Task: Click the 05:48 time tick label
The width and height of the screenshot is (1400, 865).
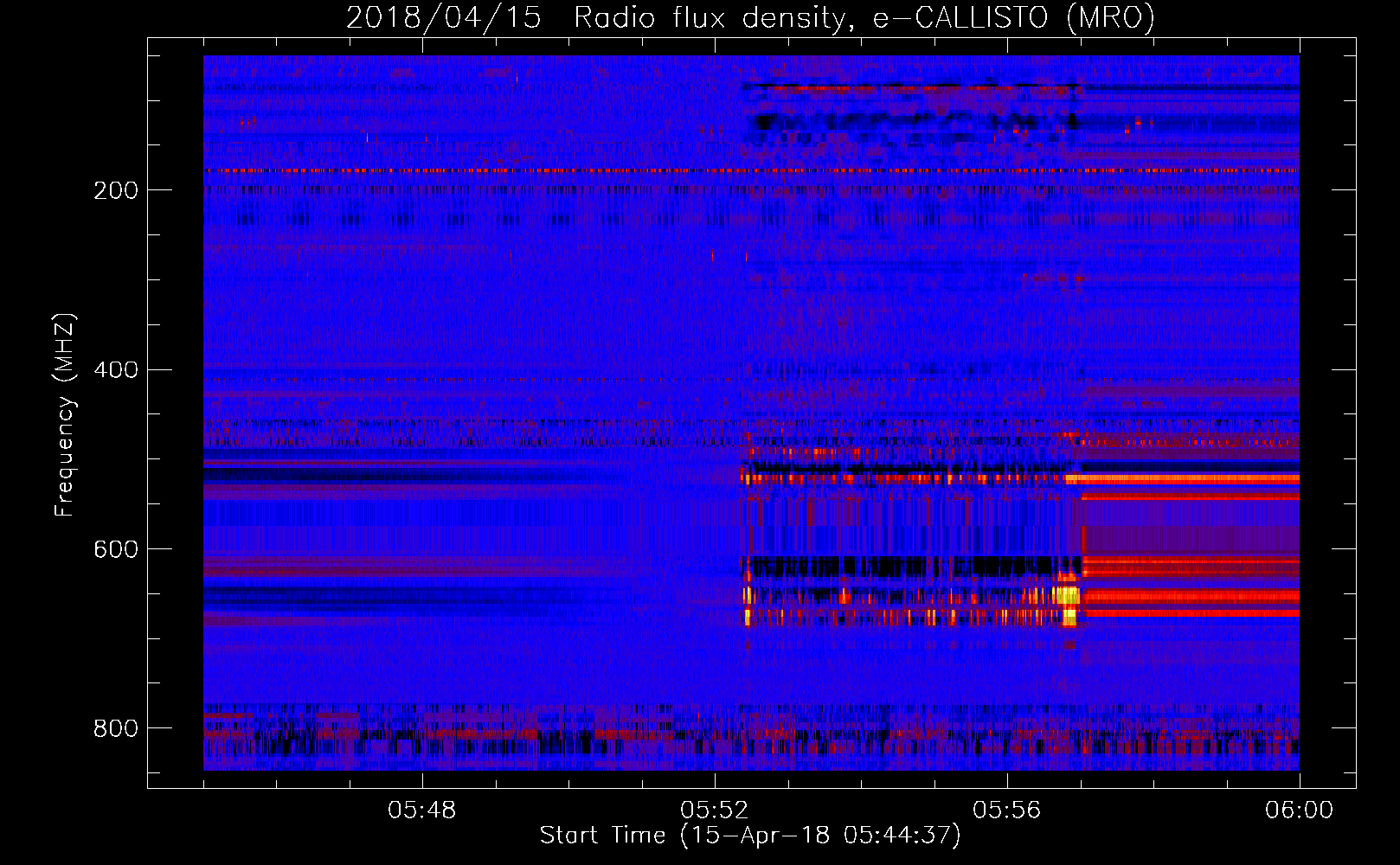Action: click(422, 811)
